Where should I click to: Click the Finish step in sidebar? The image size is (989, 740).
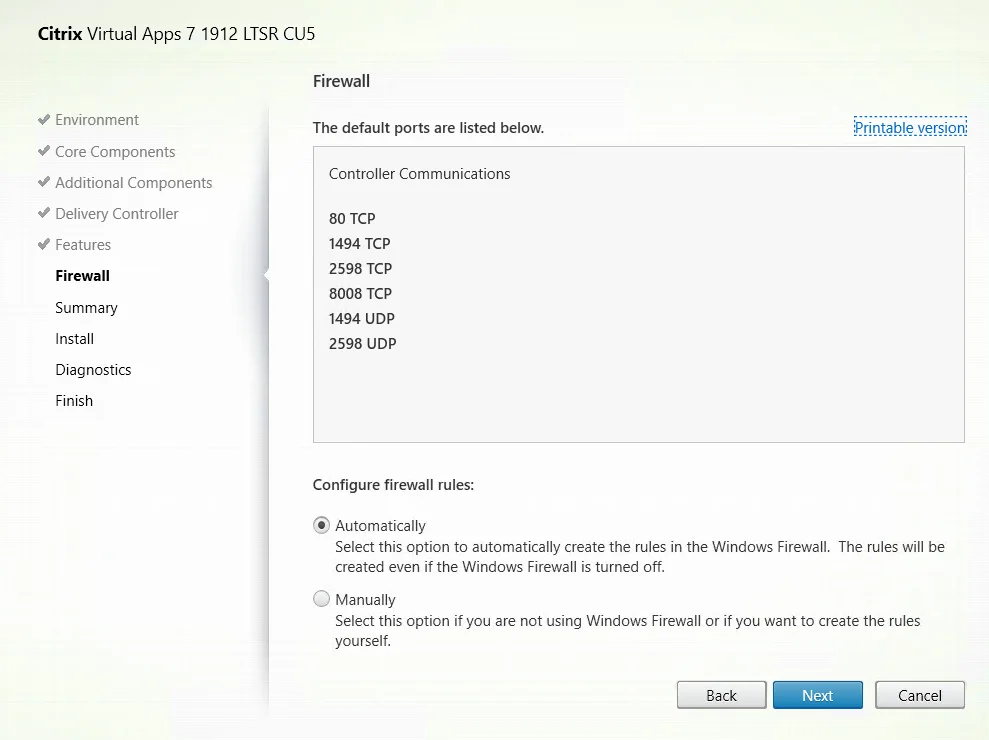click(x=74, y=401)
